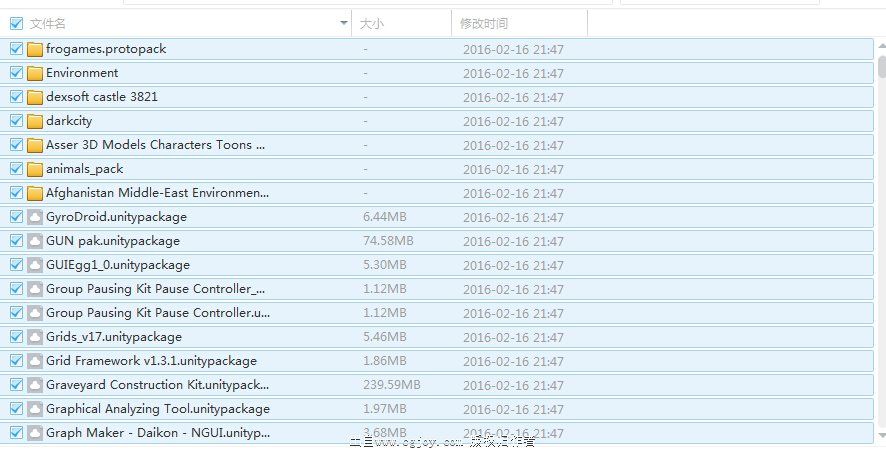
Task: Uncheck the Afghanistan Middle-East checkbox
Action: coord(16,193)
